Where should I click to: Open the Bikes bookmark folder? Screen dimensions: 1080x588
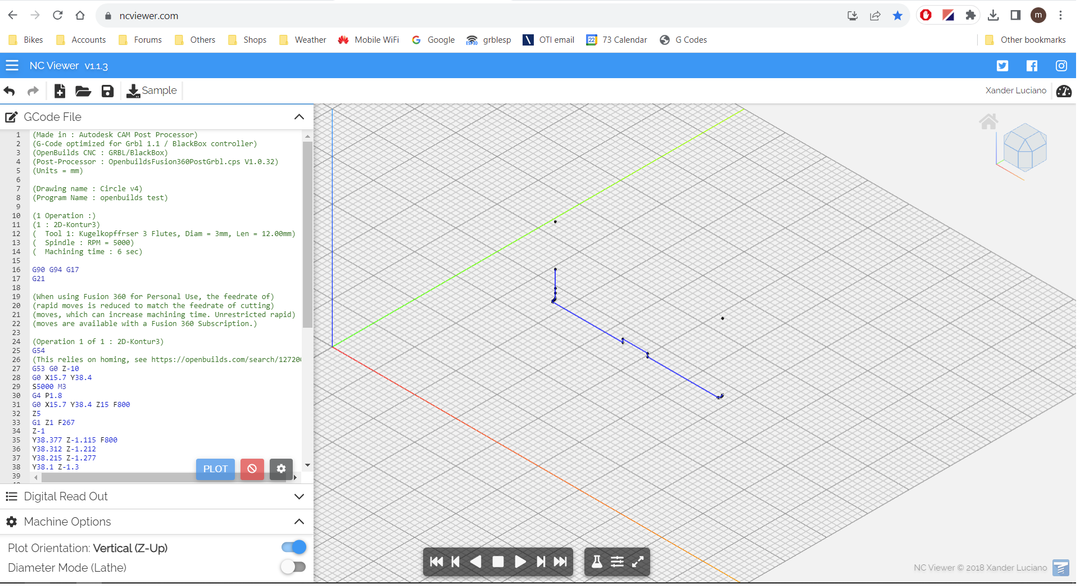(x=25, y=40)
